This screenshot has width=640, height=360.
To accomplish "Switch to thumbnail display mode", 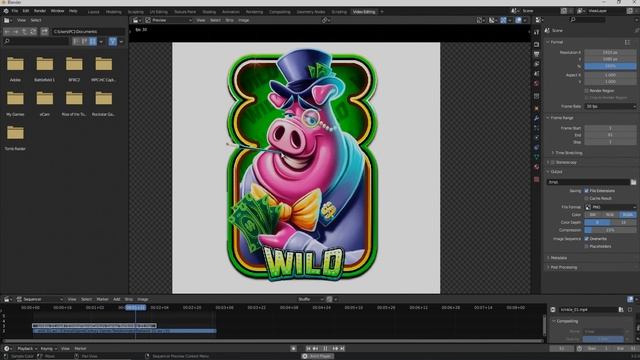I will pyautogui.click(x=93, y=41).
